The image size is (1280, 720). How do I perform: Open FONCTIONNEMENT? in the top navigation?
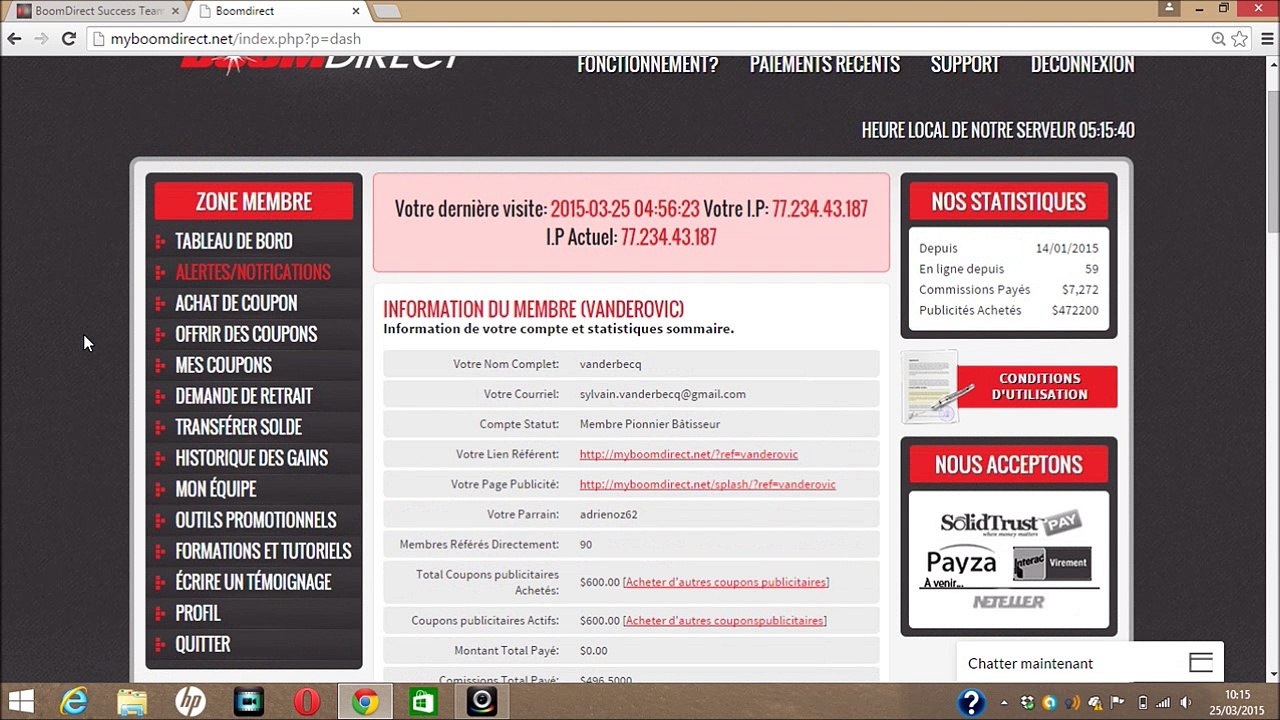[648, 64]
